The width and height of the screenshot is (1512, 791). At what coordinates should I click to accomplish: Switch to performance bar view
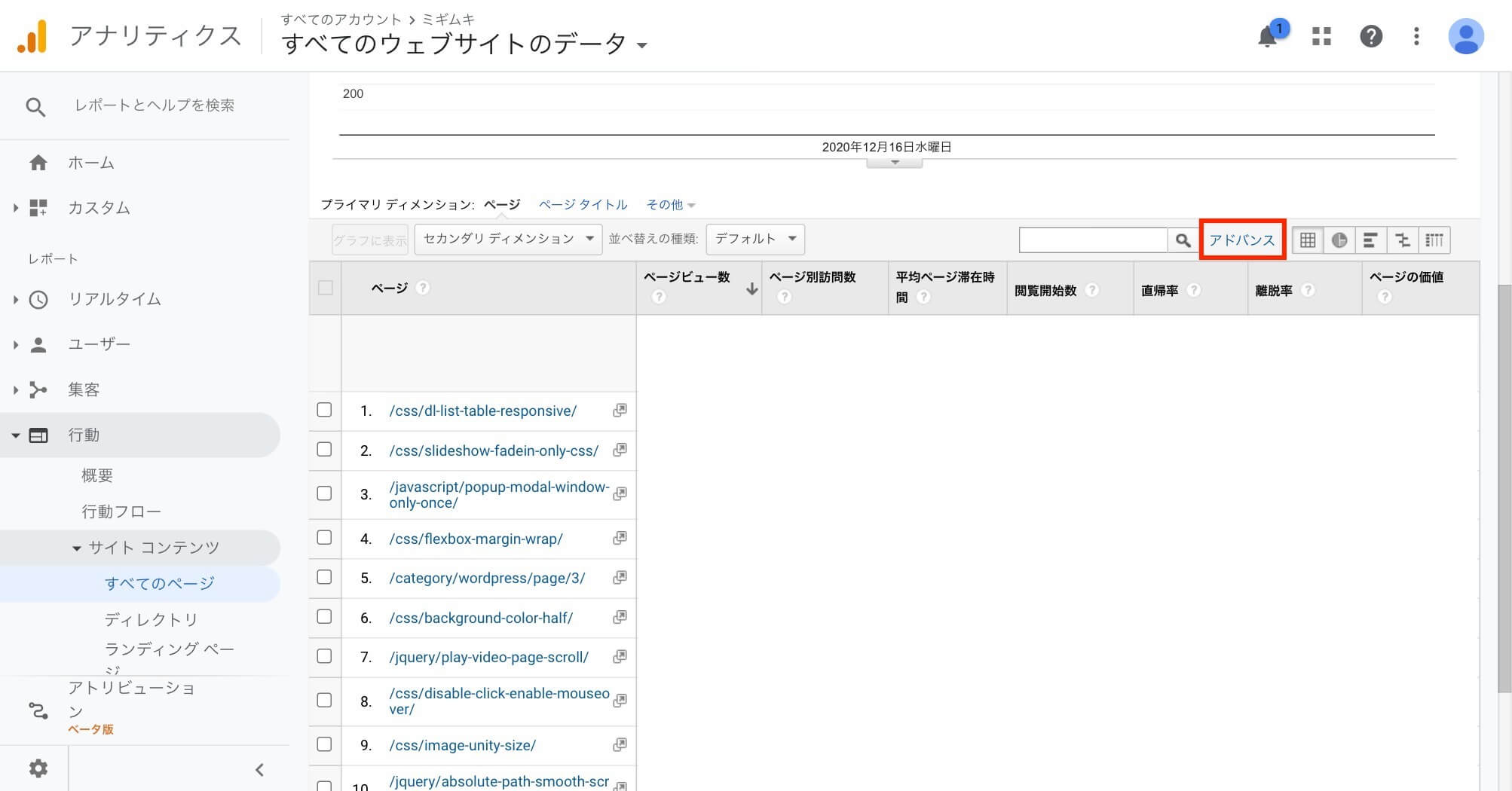[x=1371, y=240]
